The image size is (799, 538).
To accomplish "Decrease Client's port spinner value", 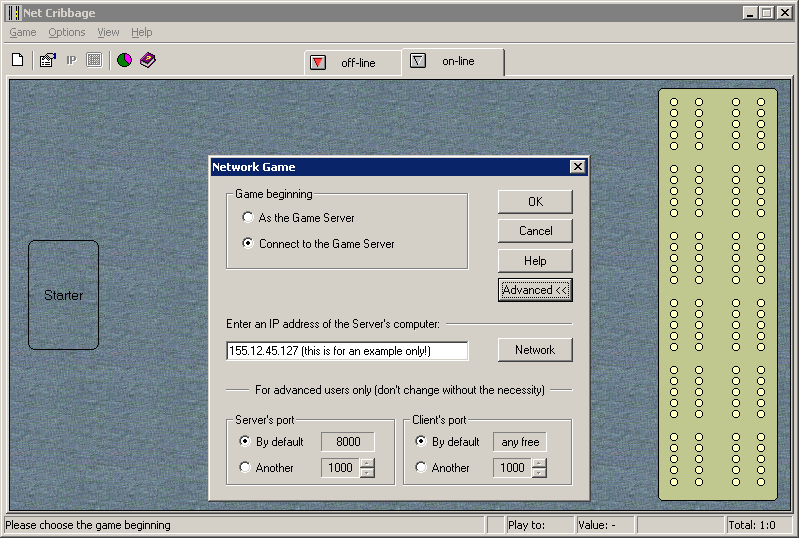I will pyautogui.click(x=539, y=473).
